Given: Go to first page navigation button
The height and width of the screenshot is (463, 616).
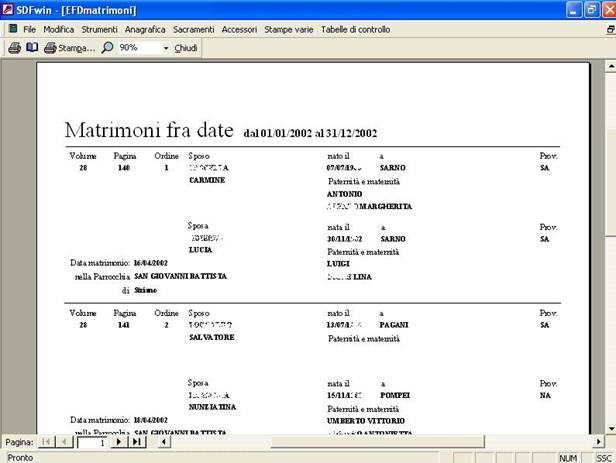Looking at the screenshot, I should coord(46,442).
